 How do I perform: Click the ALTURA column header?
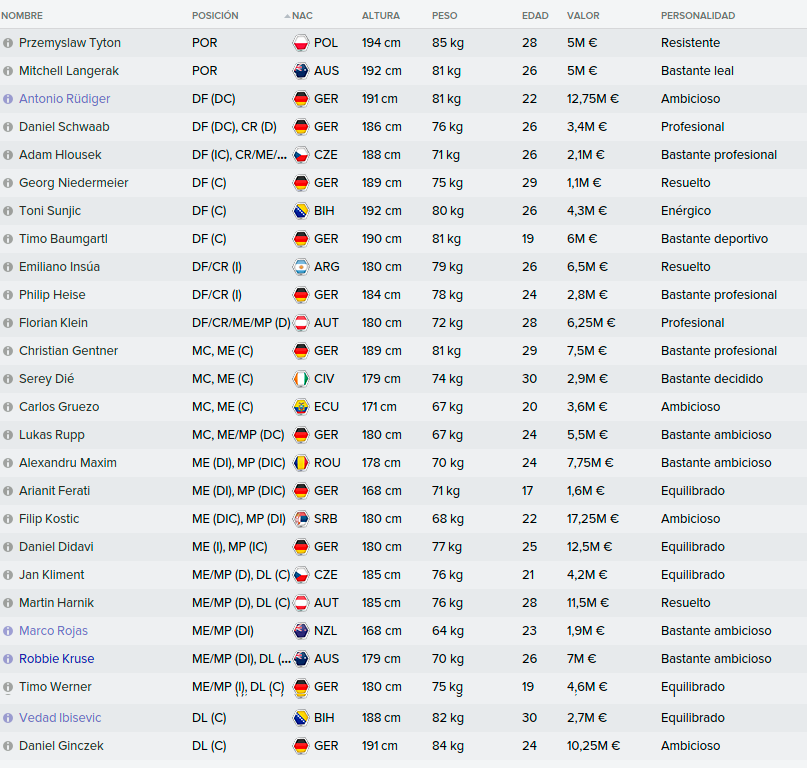click(380, 16)
